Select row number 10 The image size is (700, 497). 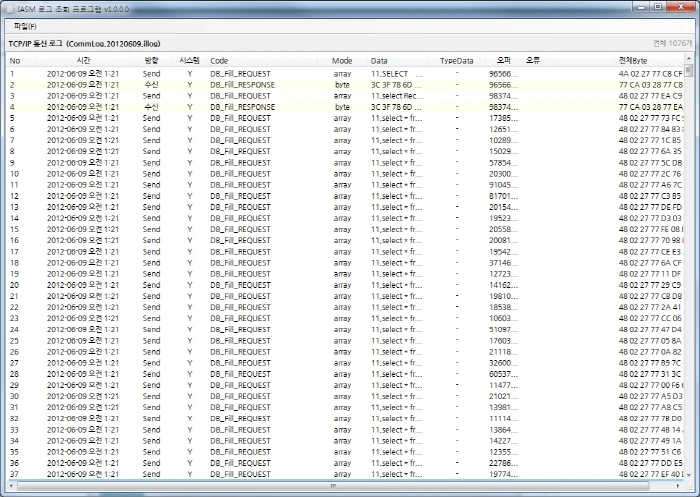click(x=14, y=174)
